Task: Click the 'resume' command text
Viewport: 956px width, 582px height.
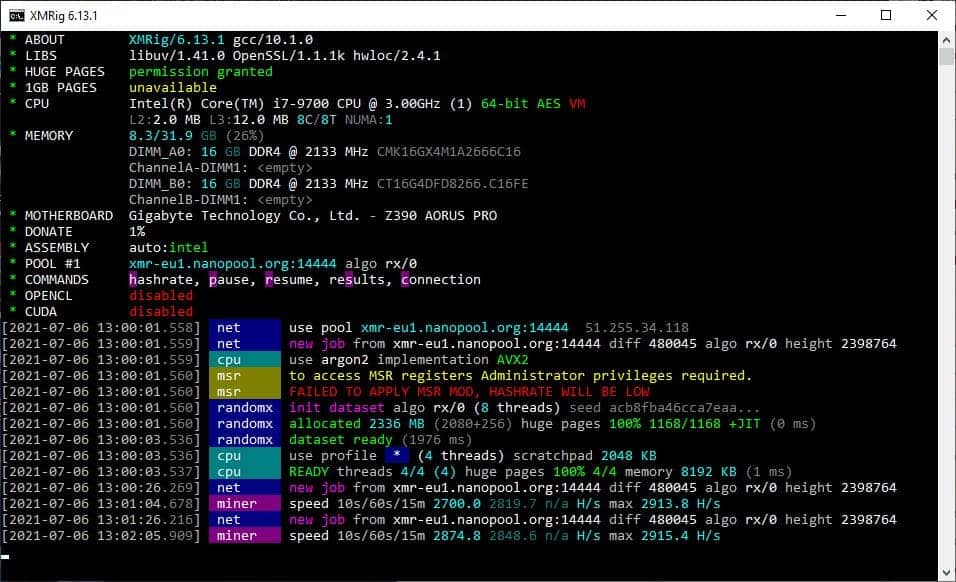Action: pos(289,280)
